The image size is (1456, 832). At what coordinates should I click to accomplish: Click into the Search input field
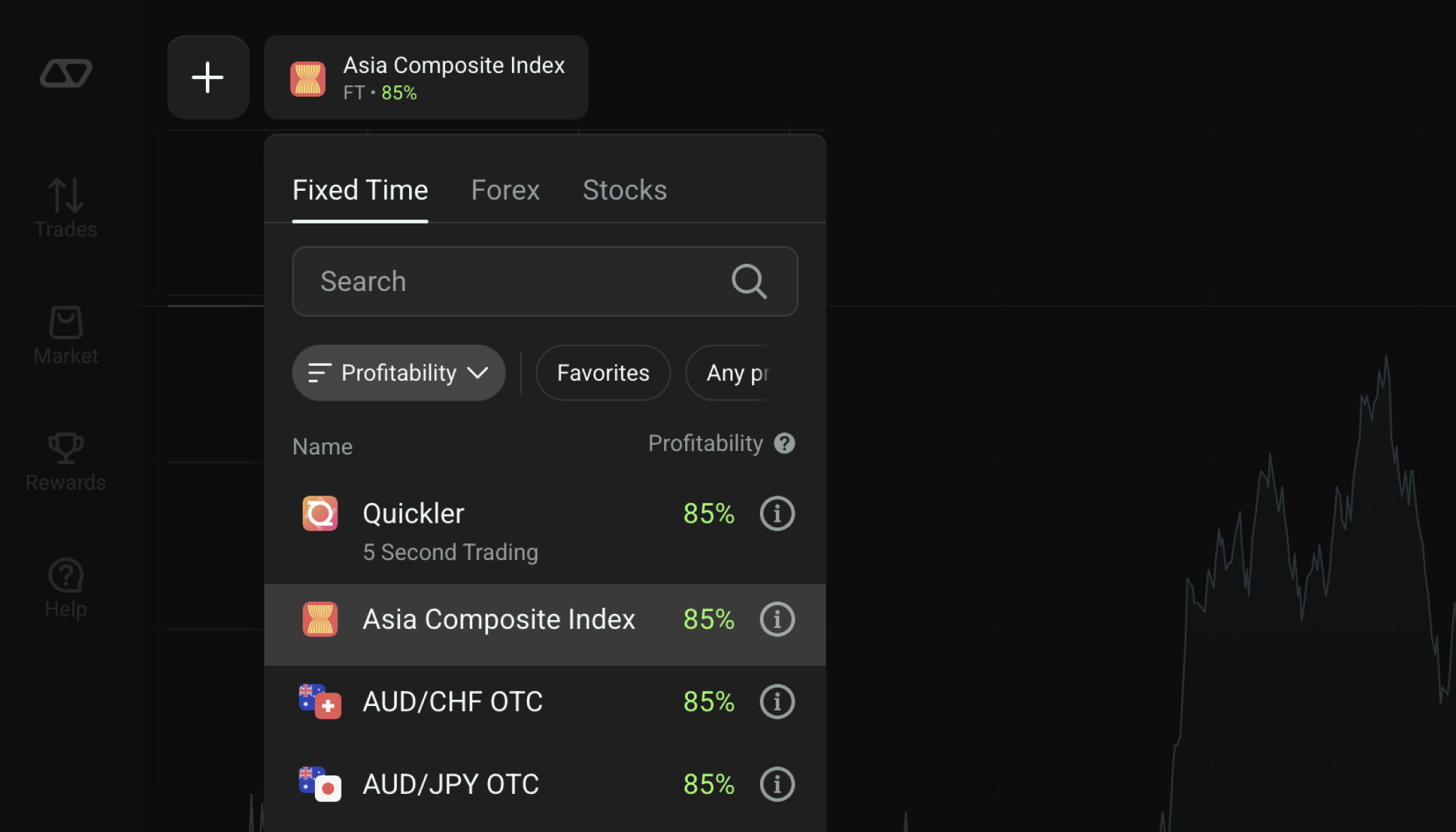point(545,281)
